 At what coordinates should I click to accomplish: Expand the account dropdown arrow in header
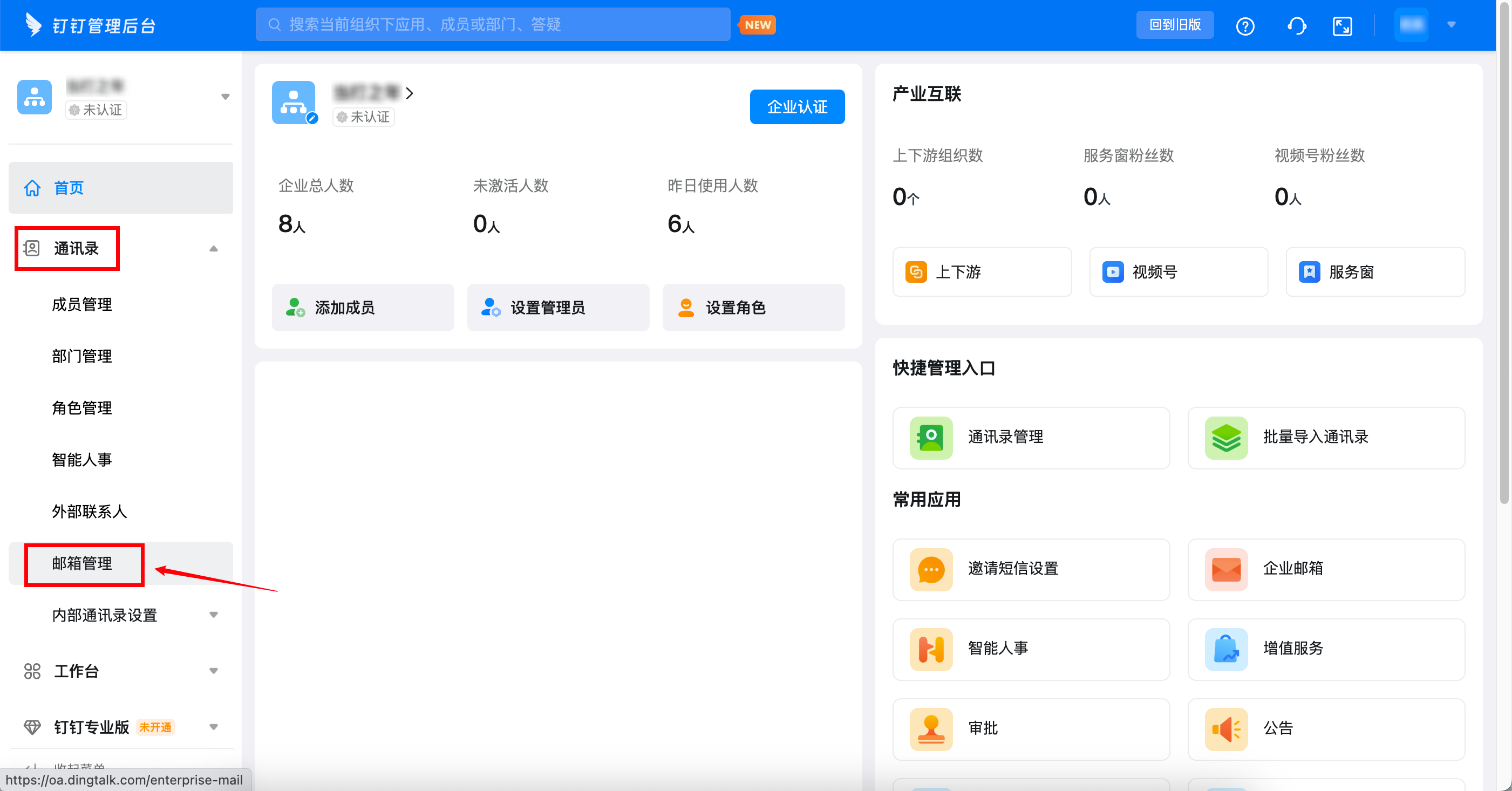[1451, 25]
